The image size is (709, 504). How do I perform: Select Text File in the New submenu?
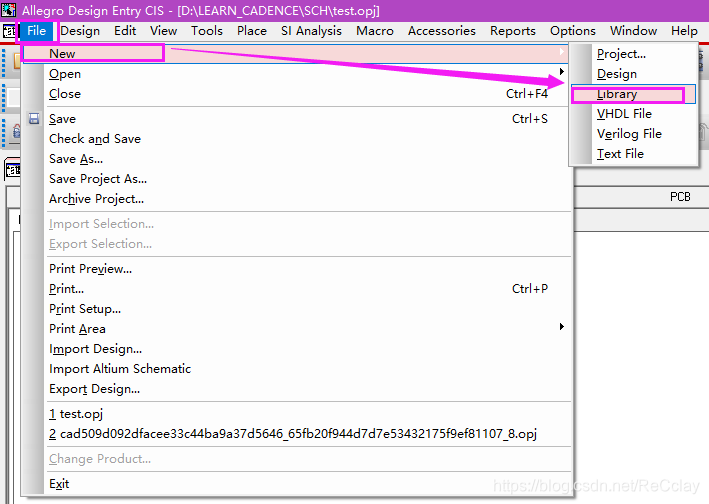[x=620, y=154]
